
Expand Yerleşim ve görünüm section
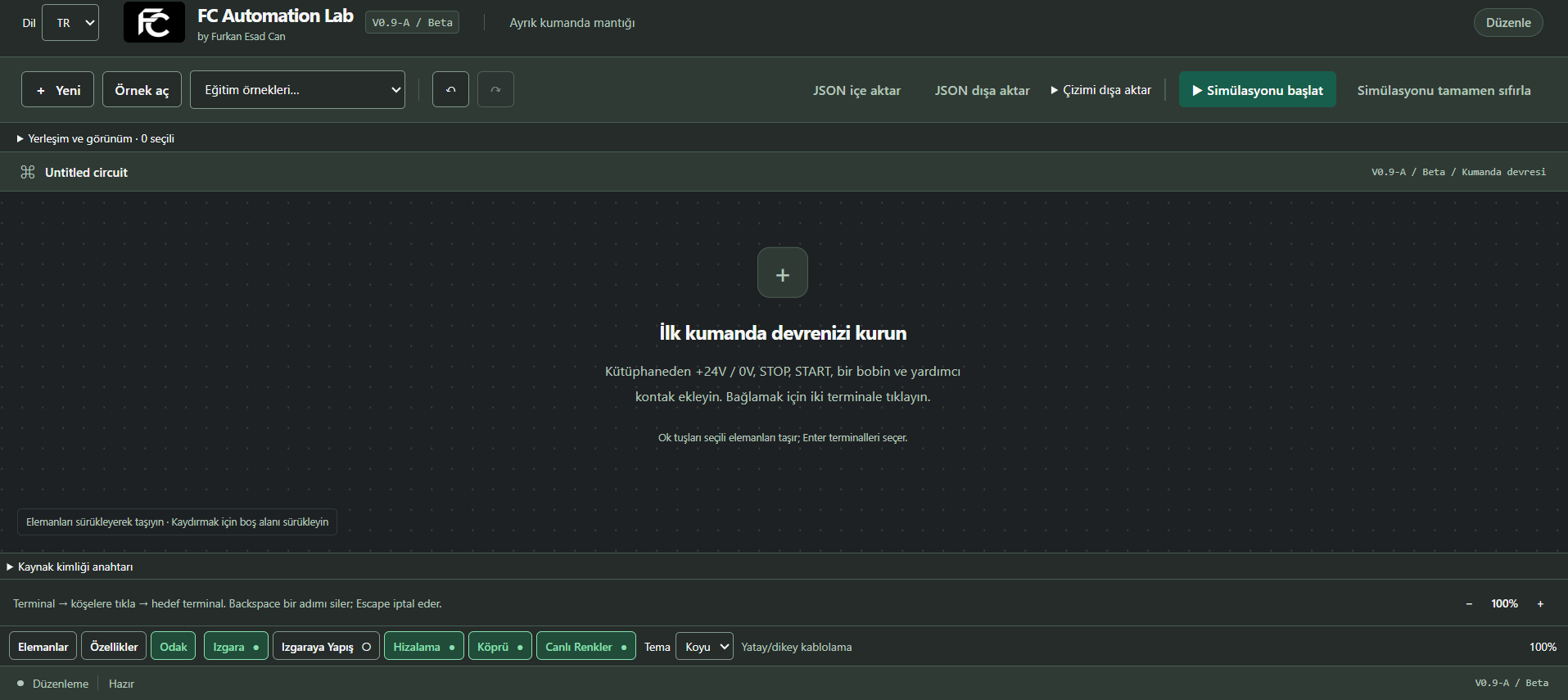click(96, 138)
